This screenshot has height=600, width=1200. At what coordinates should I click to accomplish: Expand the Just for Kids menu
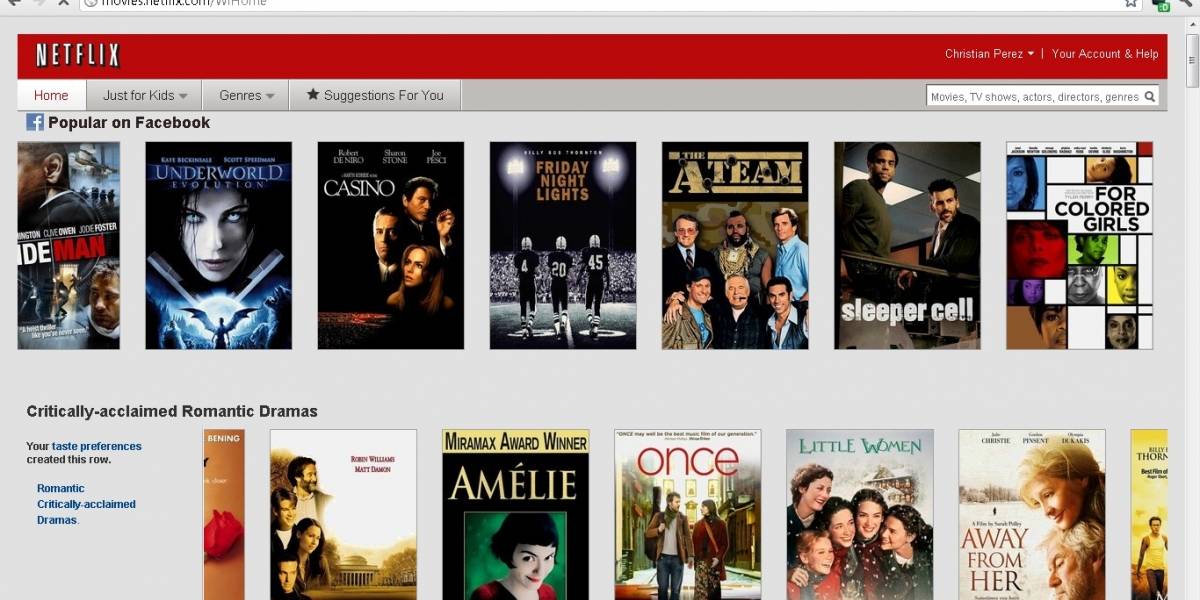[x=144, y=95]
